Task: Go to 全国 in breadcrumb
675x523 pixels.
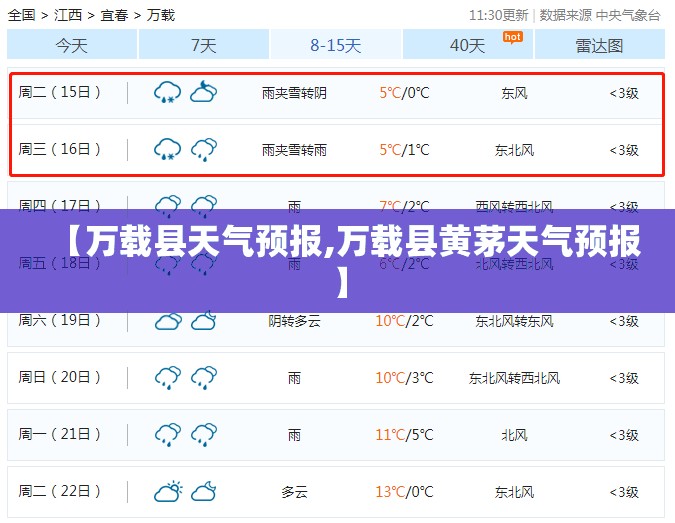Action: 22,15
